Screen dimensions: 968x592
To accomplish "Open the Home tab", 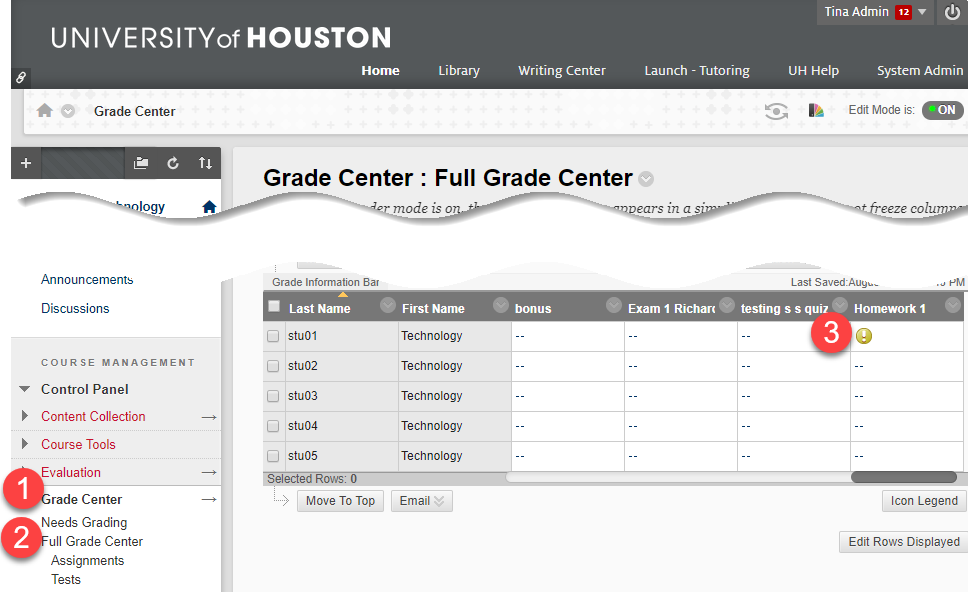I will 380,70.
